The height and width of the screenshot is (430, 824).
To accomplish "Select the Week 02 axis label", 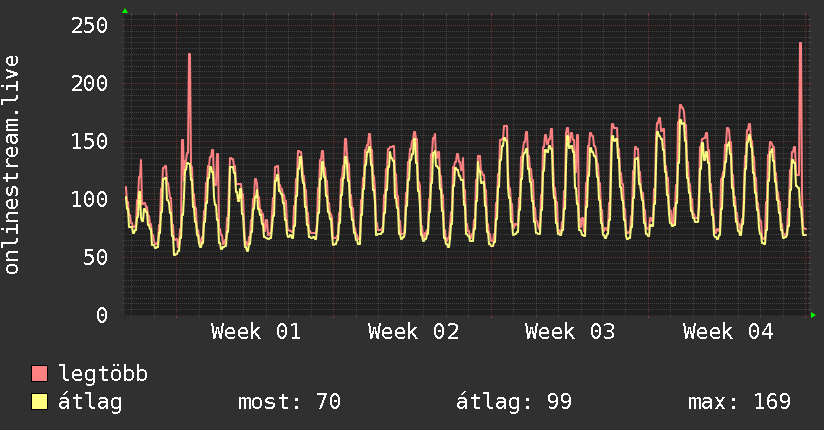I will click(413, 332).
